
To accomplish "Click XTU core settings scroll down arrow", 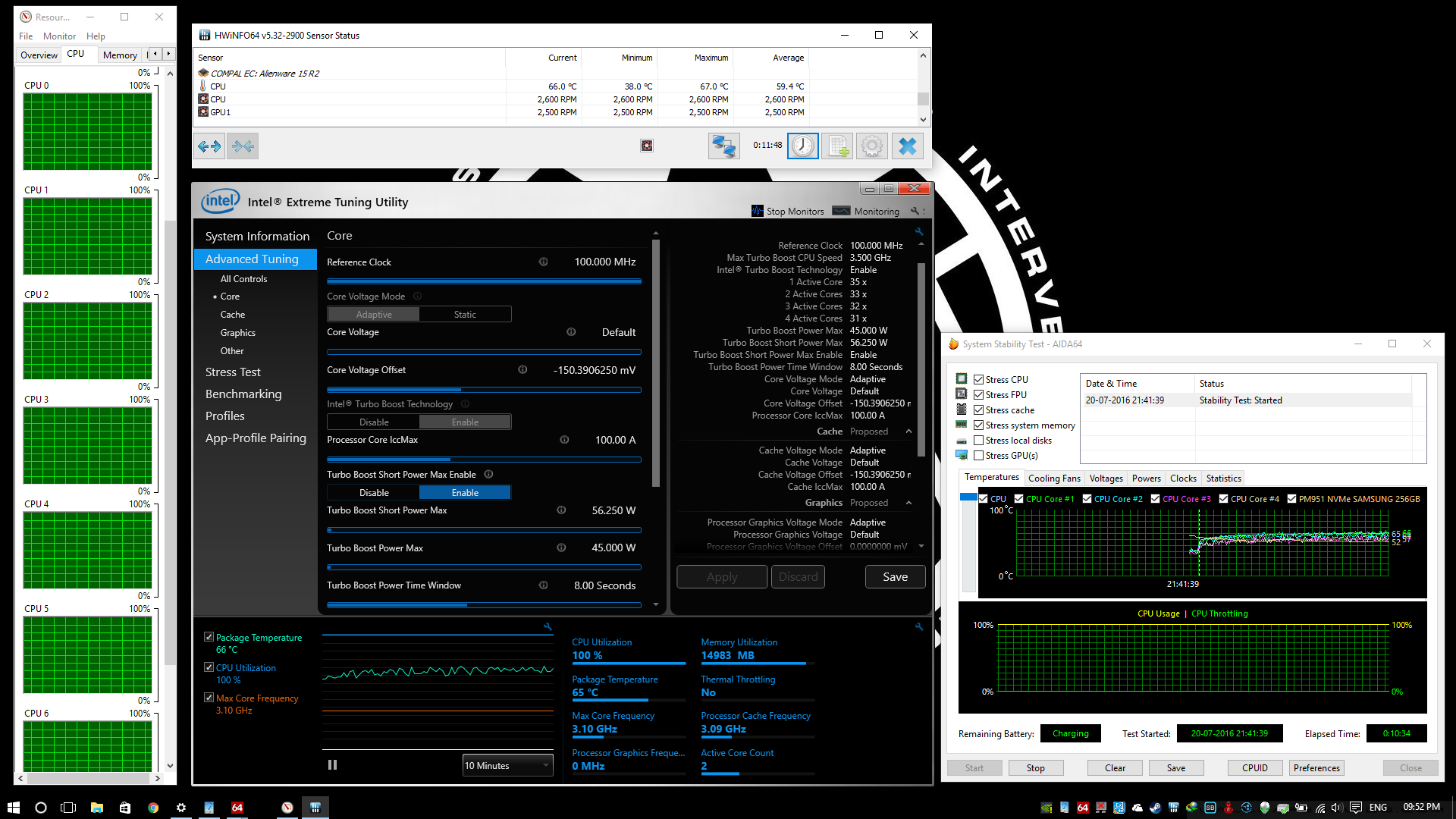I will point(656,605).
